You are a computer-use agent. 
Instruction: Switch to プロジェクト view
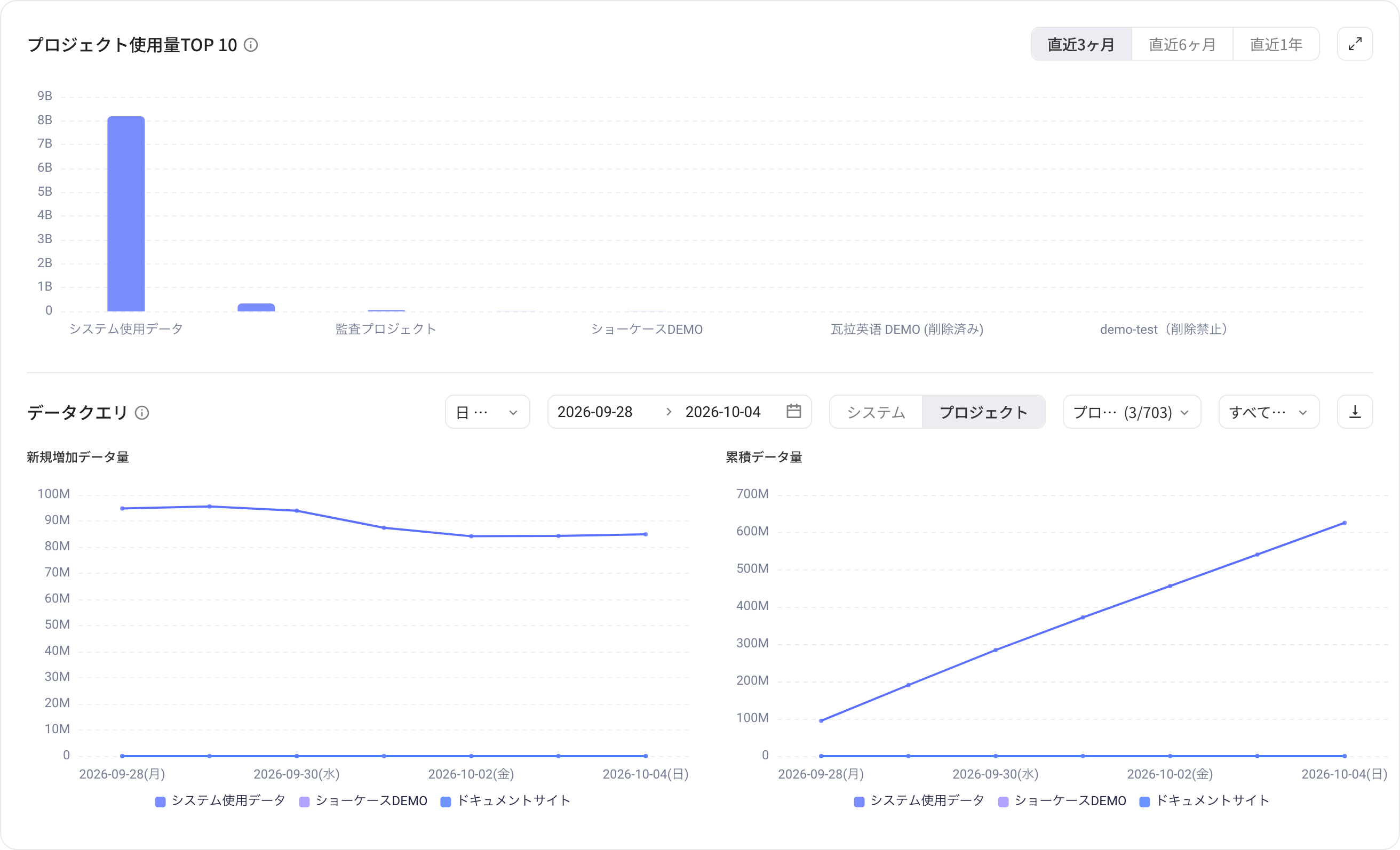tap(983, 412)
